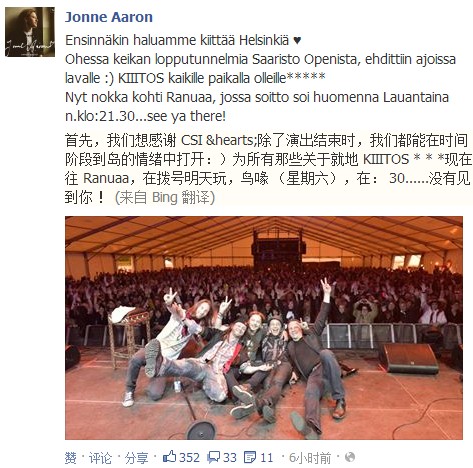Viewport: 473px width, 468px height.
Task: Click the speech bubble comments icon
Action: point(213,457)
